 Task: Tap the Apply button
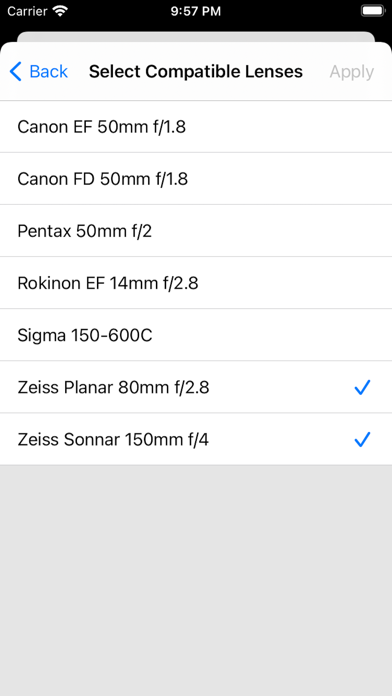pos(352,71)
